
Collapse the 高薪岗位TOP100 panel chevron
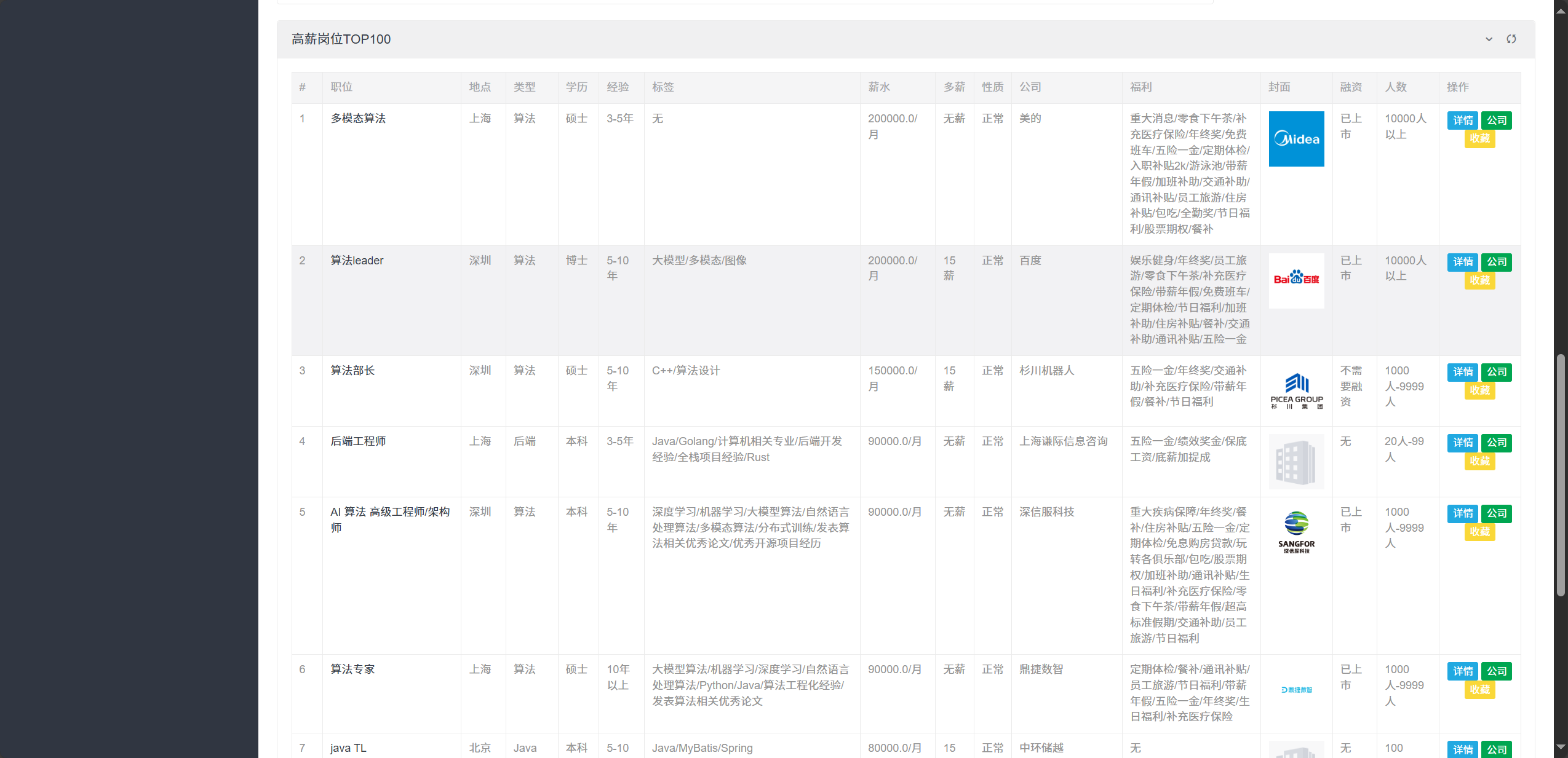click(1489, 39)
